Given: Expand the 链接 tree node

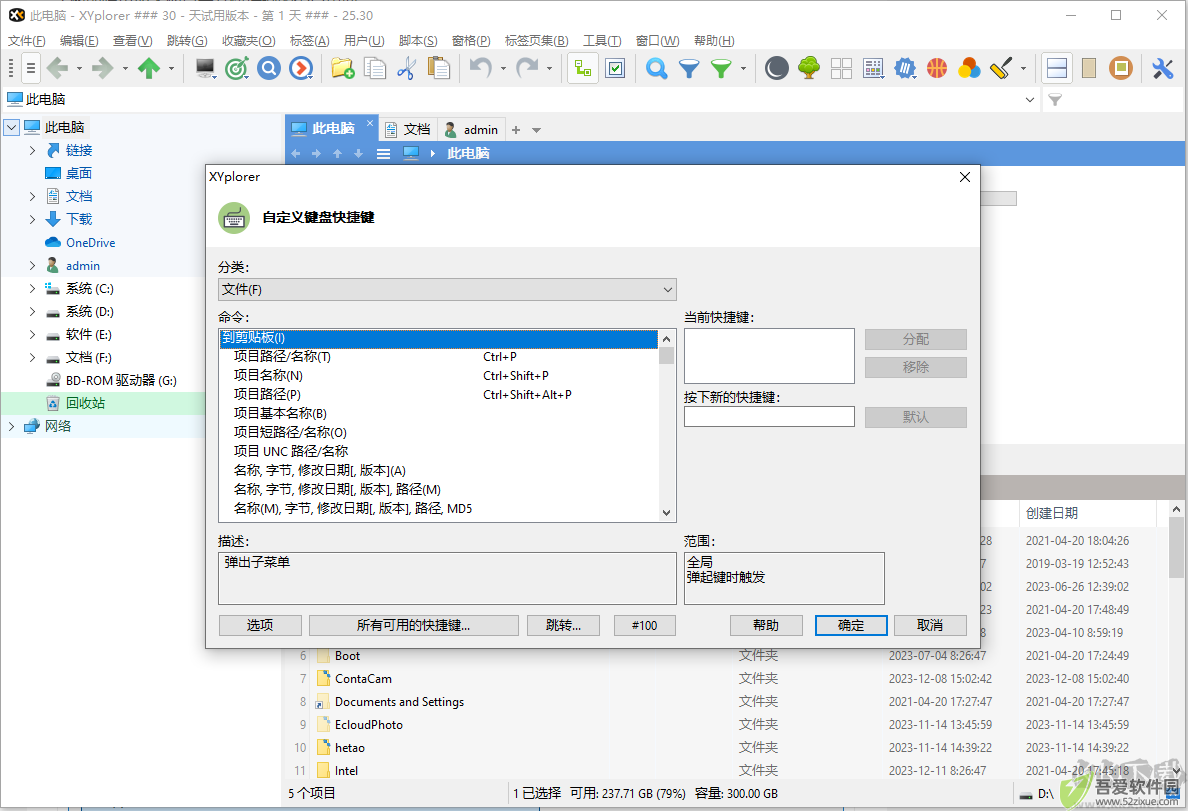Looking at the screenshot, I should (32, 151).
